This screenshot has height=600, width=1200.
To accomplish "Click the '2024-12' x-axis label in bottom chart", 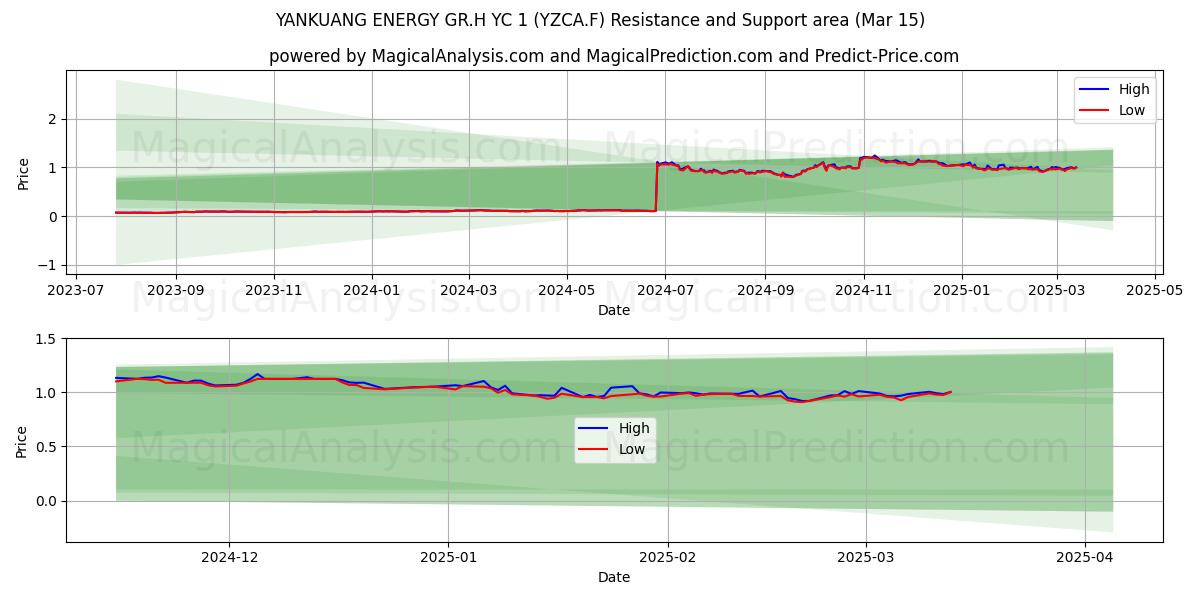I will (229, 559).
